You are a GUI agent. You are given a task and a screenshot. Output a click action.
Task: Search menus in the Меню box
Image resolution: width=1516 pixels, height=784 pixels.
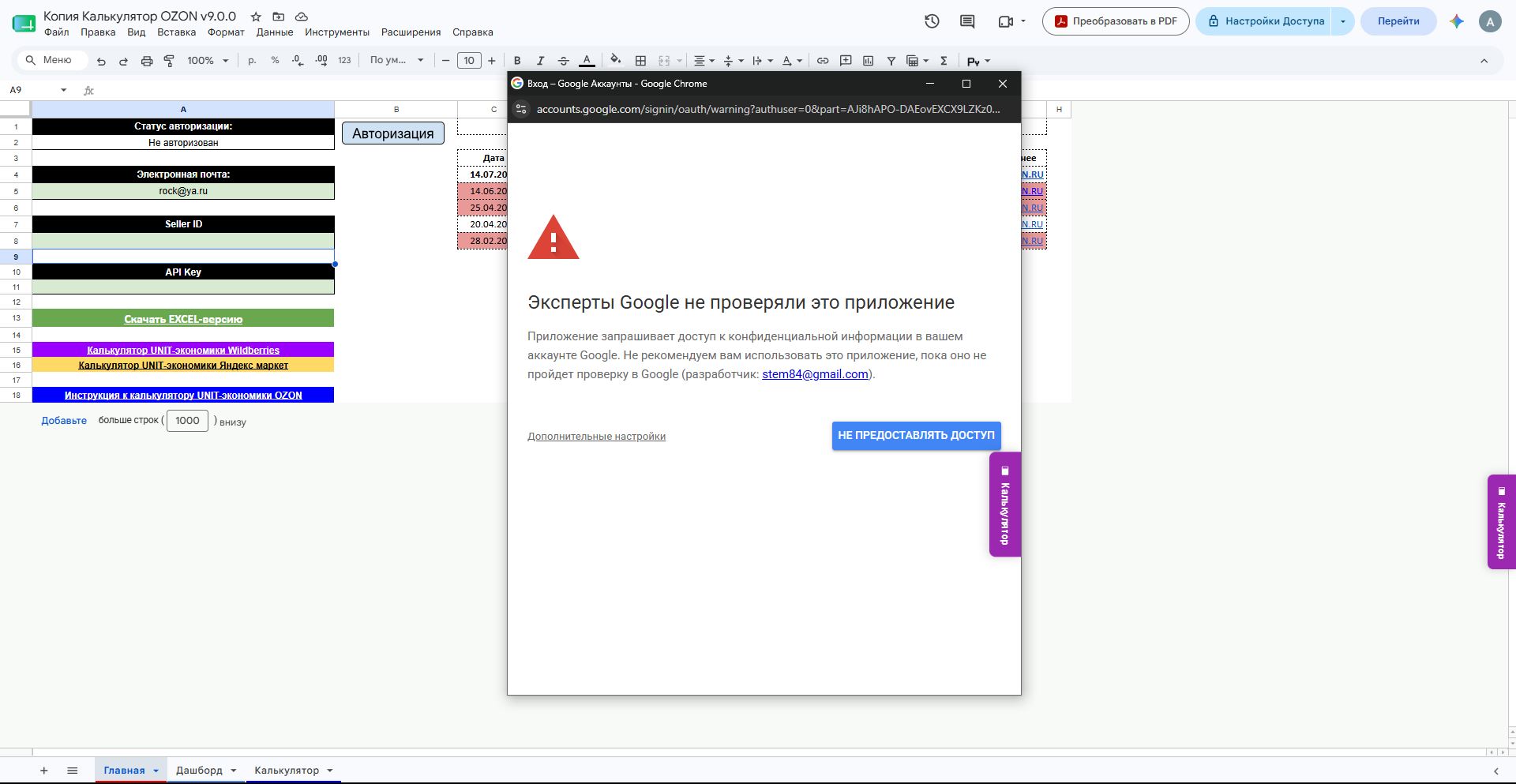52,60
